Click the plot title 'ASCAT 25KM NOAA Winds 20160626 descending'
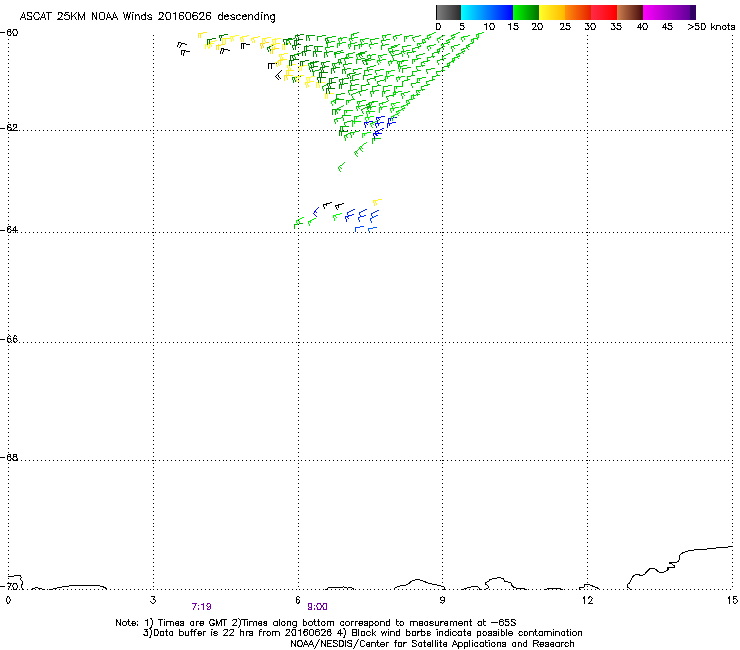This screenshot has height=650, width=740. click(x=147, y=17)
